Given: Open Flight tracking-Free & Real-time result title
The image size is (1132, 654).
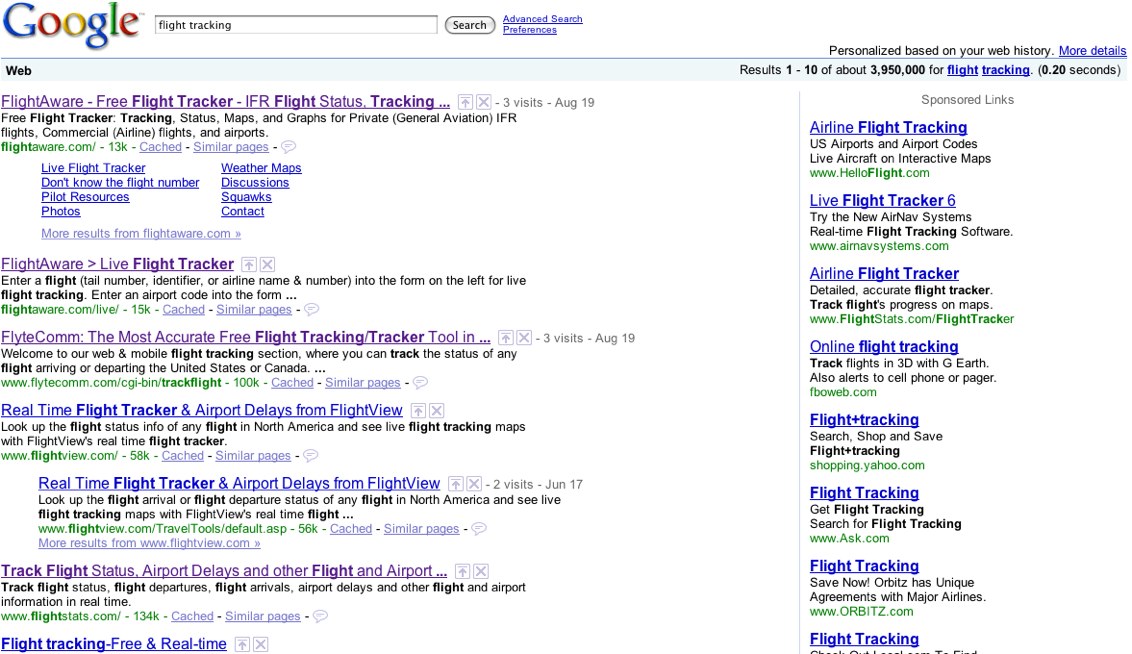Looking at the screenshot, I should [113, 644].
